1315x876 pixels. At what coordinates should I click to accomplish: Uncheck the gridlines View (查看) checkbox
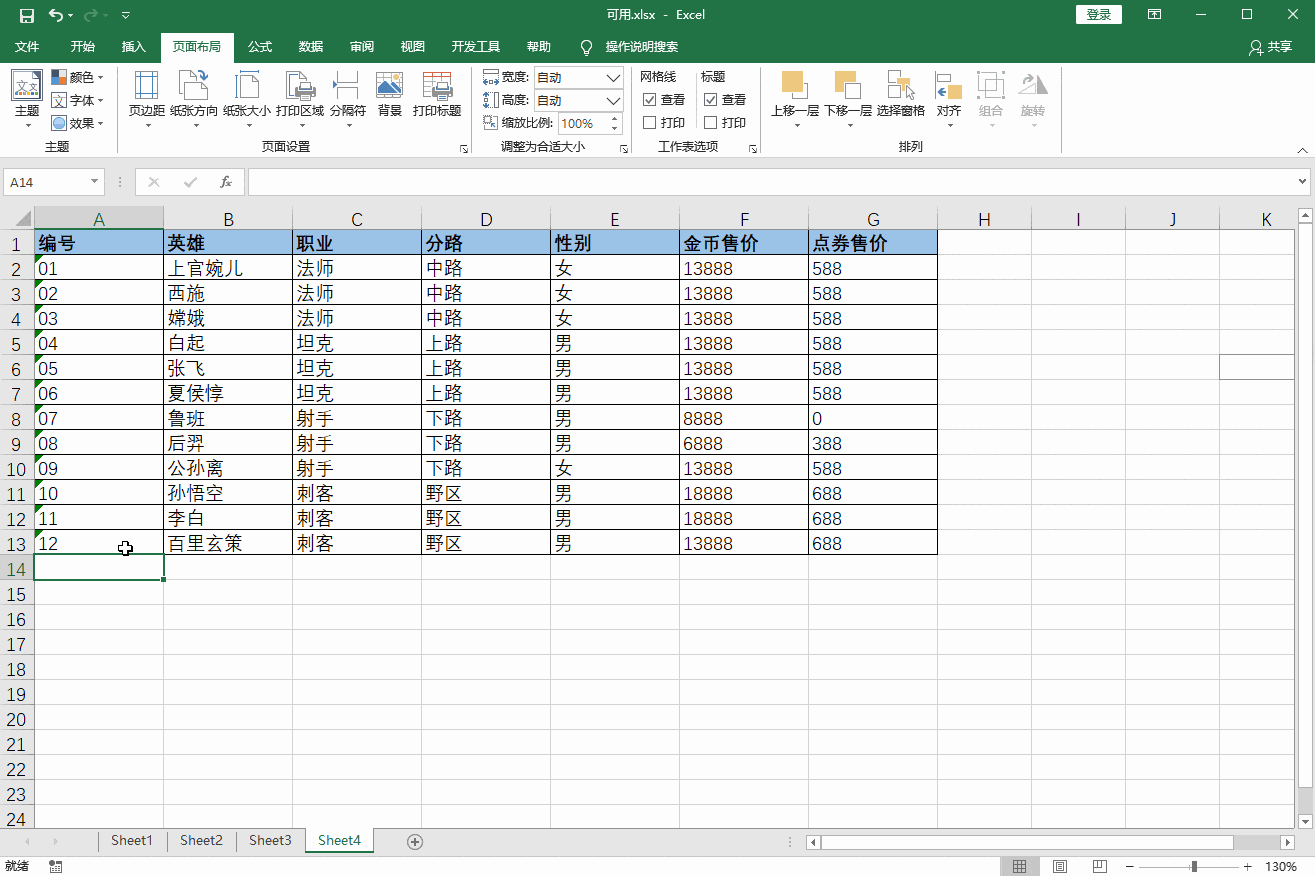tap(650, 100)
